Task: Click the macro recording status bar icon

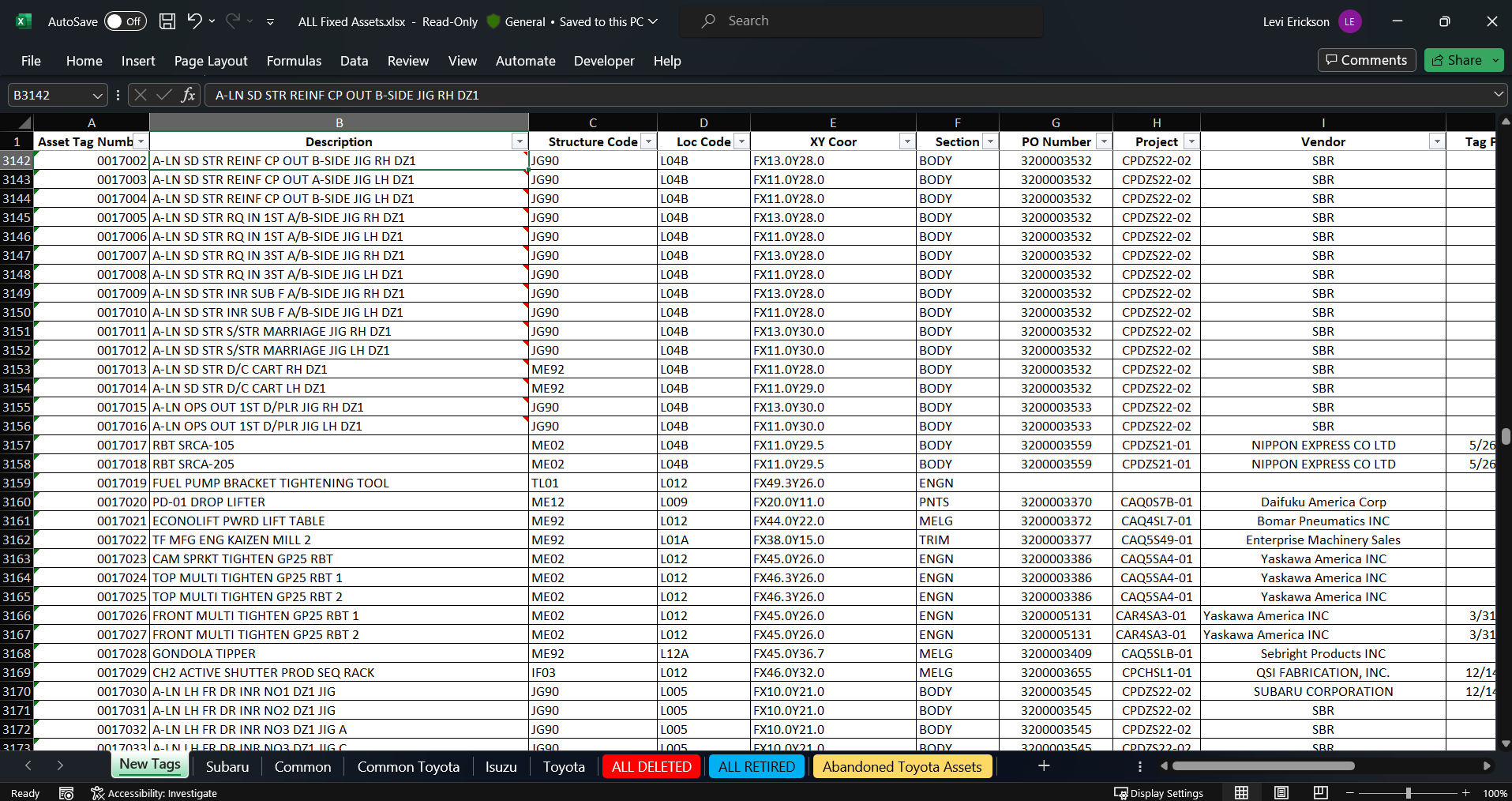Action: point(66,793)
